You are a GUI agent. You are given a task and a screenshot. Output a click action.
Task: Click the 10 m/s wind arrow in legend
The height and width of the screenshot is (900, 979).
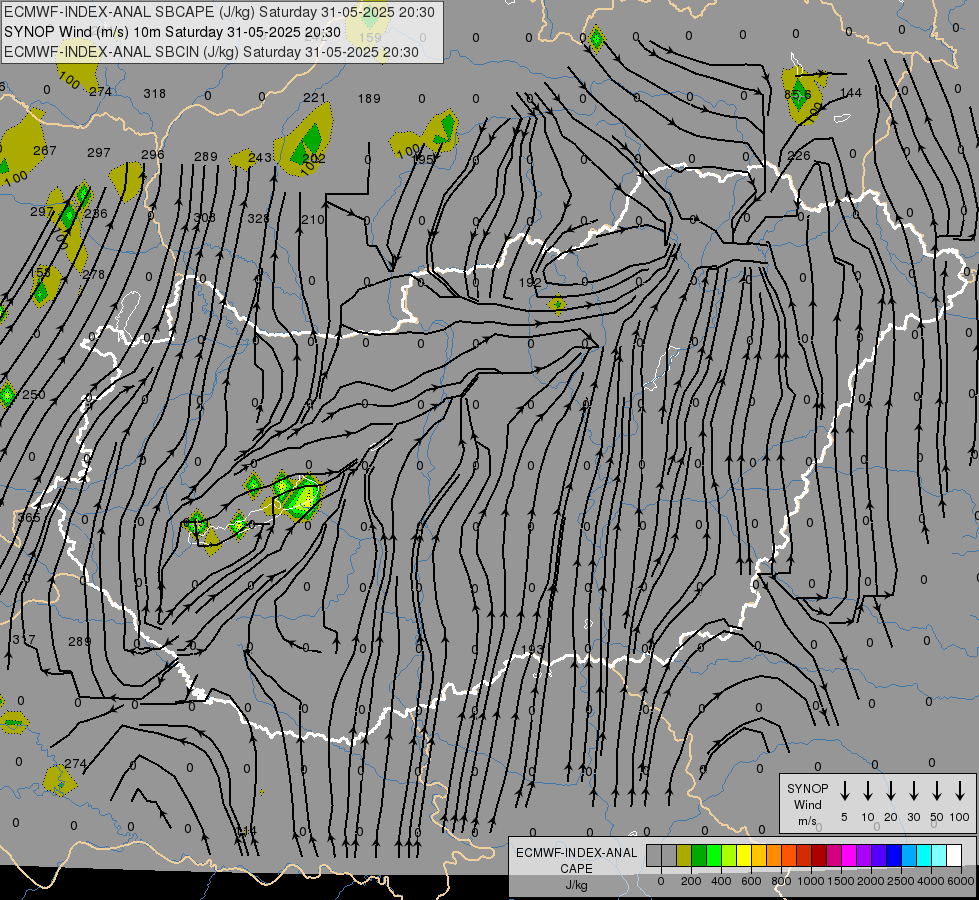pos(867,791)
